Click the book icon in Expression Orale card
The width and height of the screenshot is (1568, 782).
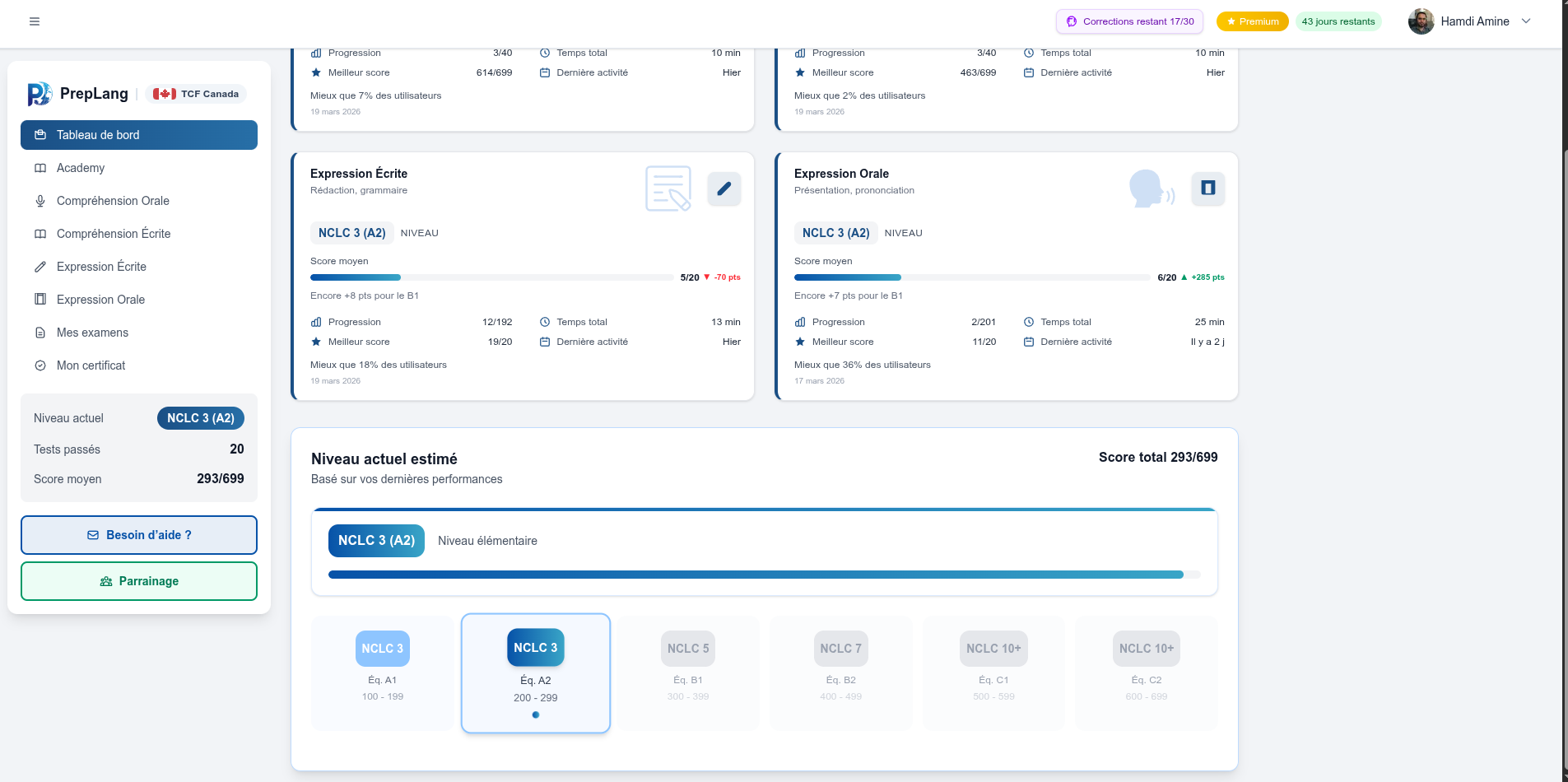coord(1207,189)
